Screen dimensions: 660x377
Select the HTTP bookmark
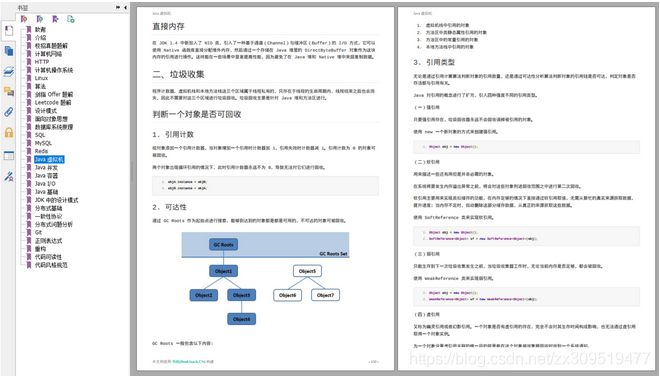(x=42, y=62)
